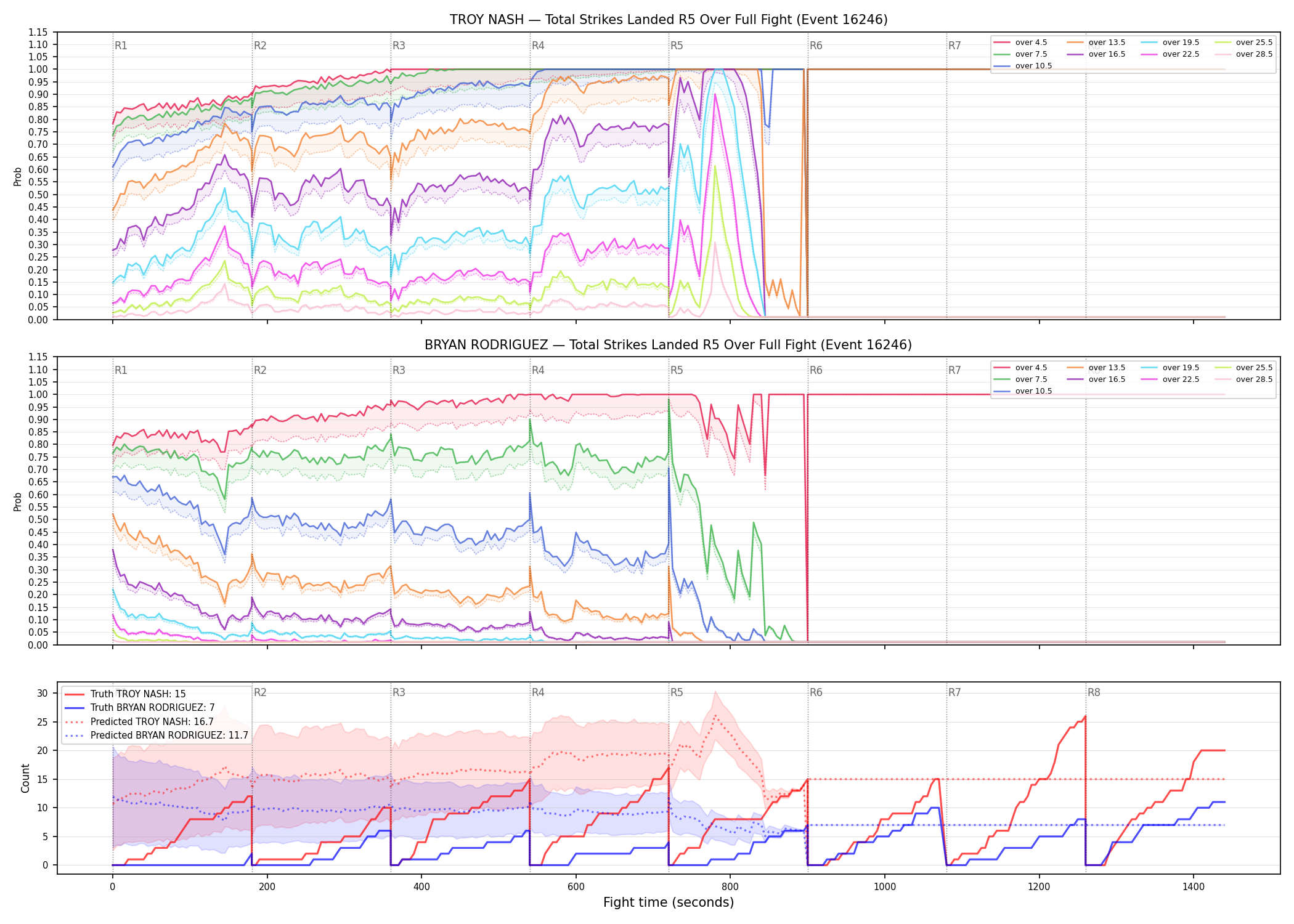Click the 'Prob' label of Troy Nash chart
This screenshot has height=924, width=1294.
[17, 176]
